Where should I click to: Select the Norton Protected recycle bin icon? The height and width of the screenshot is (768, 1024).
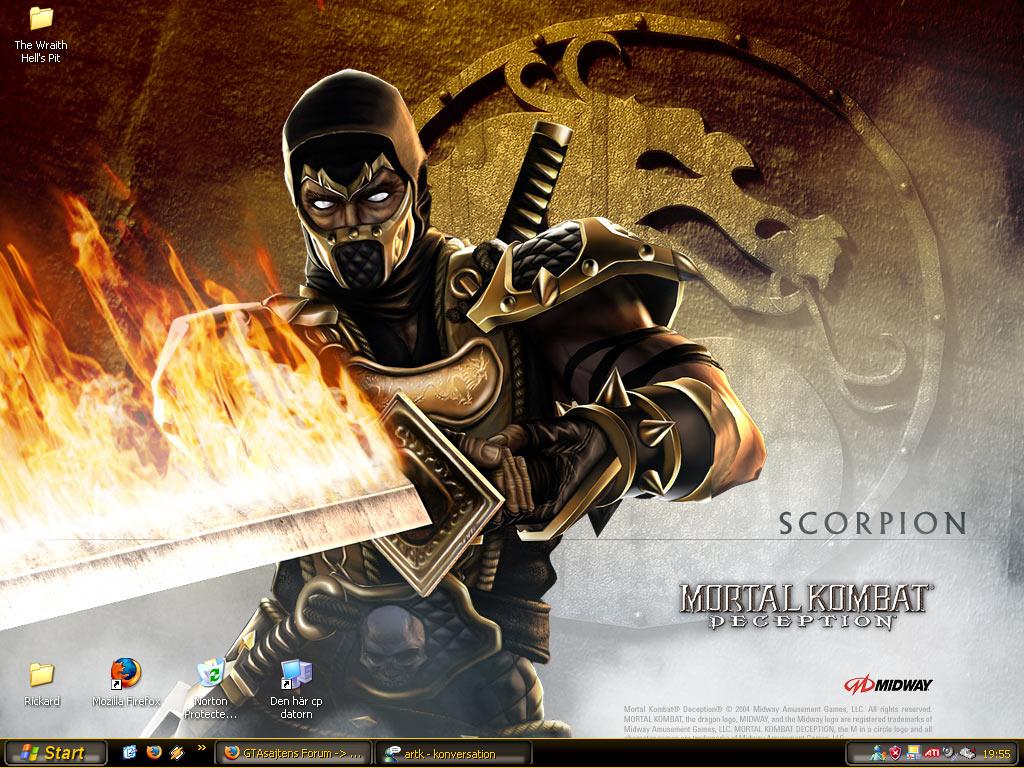click(211, 674)
